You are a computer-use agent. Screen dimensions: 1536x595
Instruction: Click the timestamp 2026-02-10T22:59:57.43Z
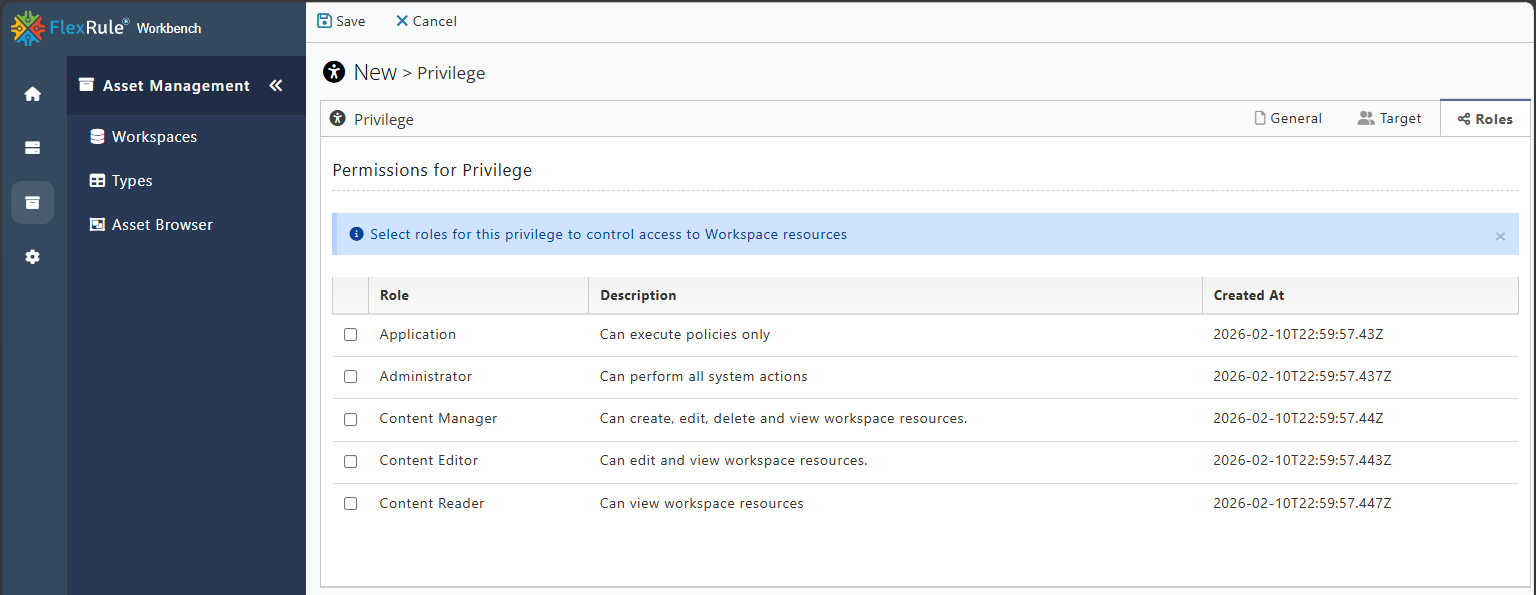[x=1298, y=335]
